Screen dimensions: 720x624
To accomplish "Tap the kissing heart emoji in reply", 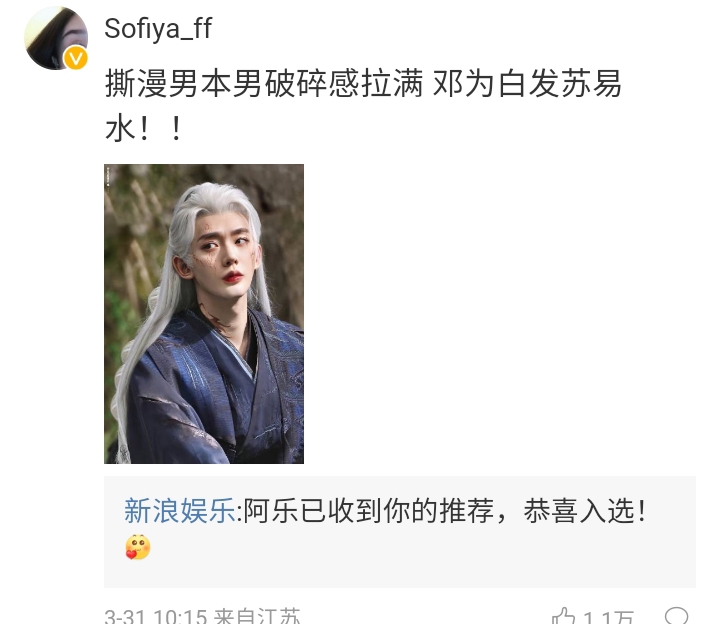I will point(138,547).
